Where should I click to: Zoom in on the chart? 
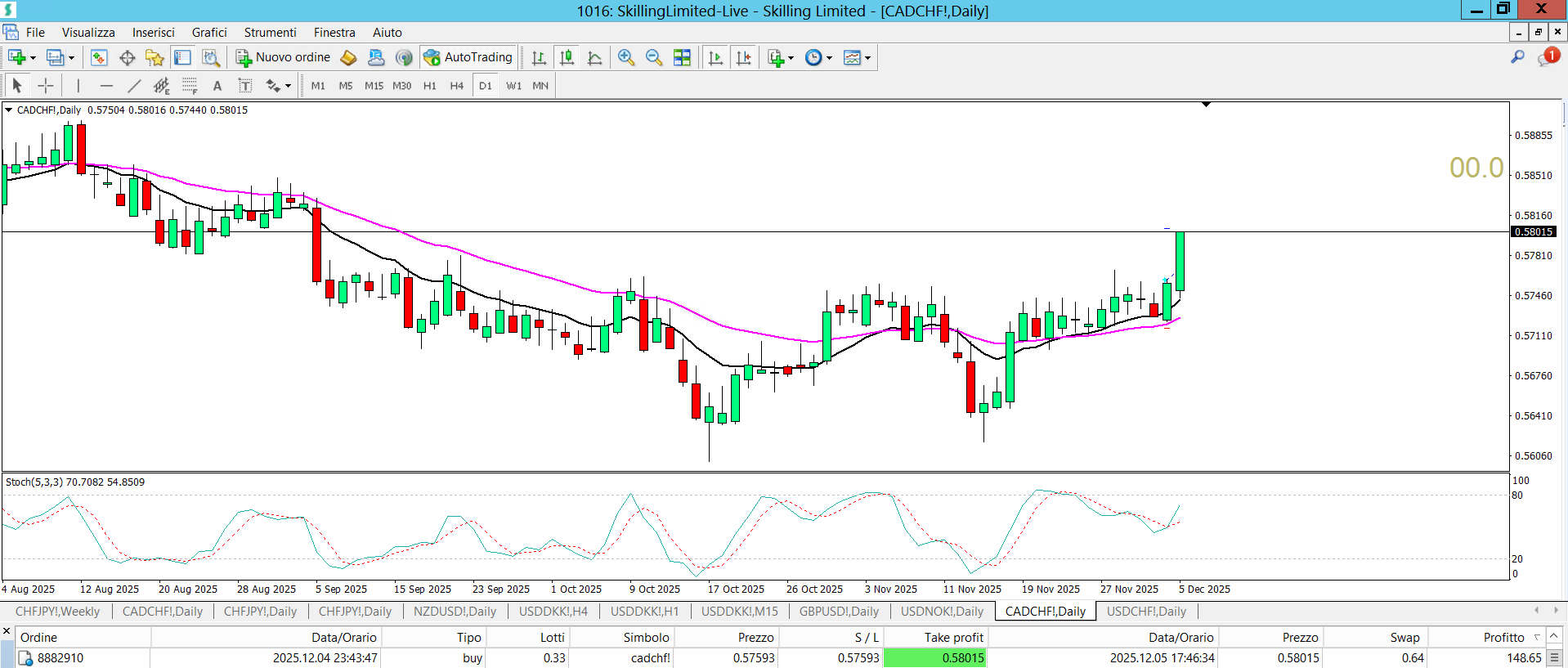(x=626, y=57)
